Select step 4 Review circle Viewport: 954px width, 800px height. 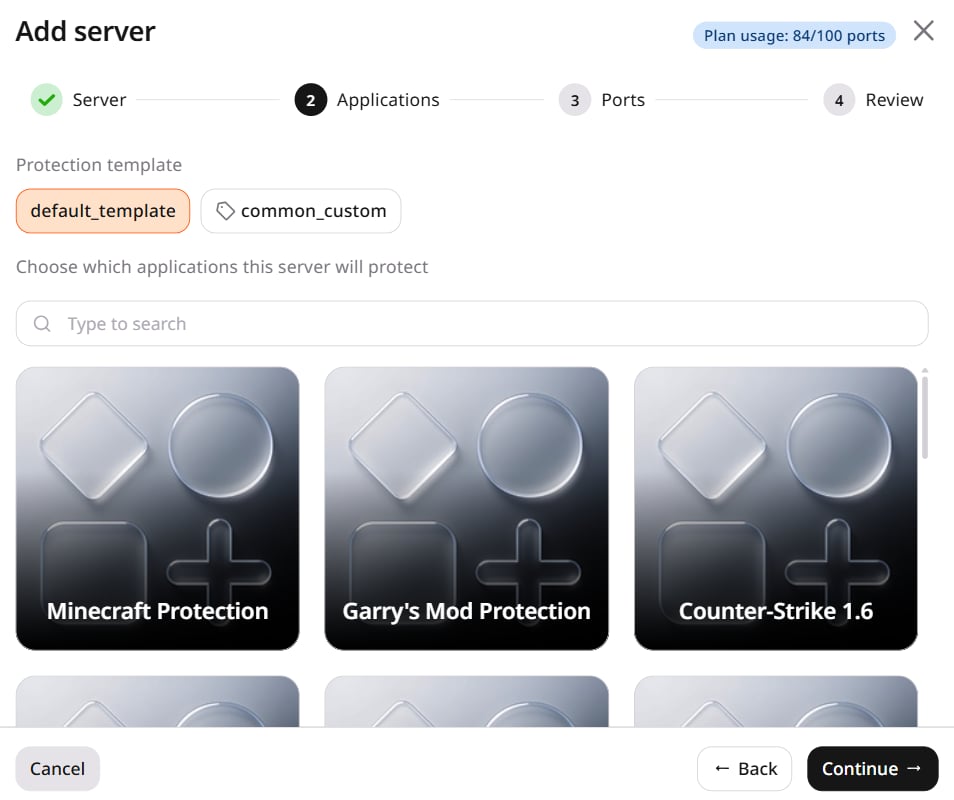(x=839, y=100)
